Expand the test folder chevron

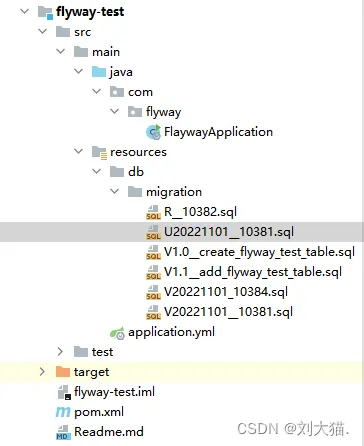(60, 351)
